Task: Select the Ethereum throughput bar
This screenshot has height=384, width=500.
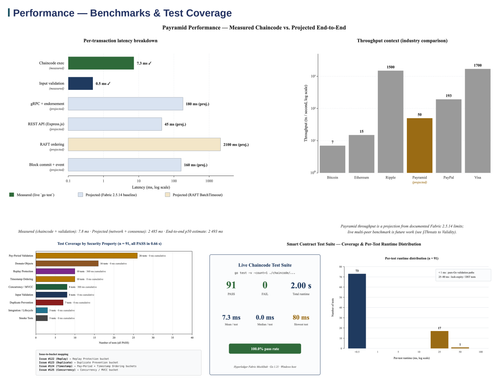Action: pyautogui.click(x=362, y=154)
